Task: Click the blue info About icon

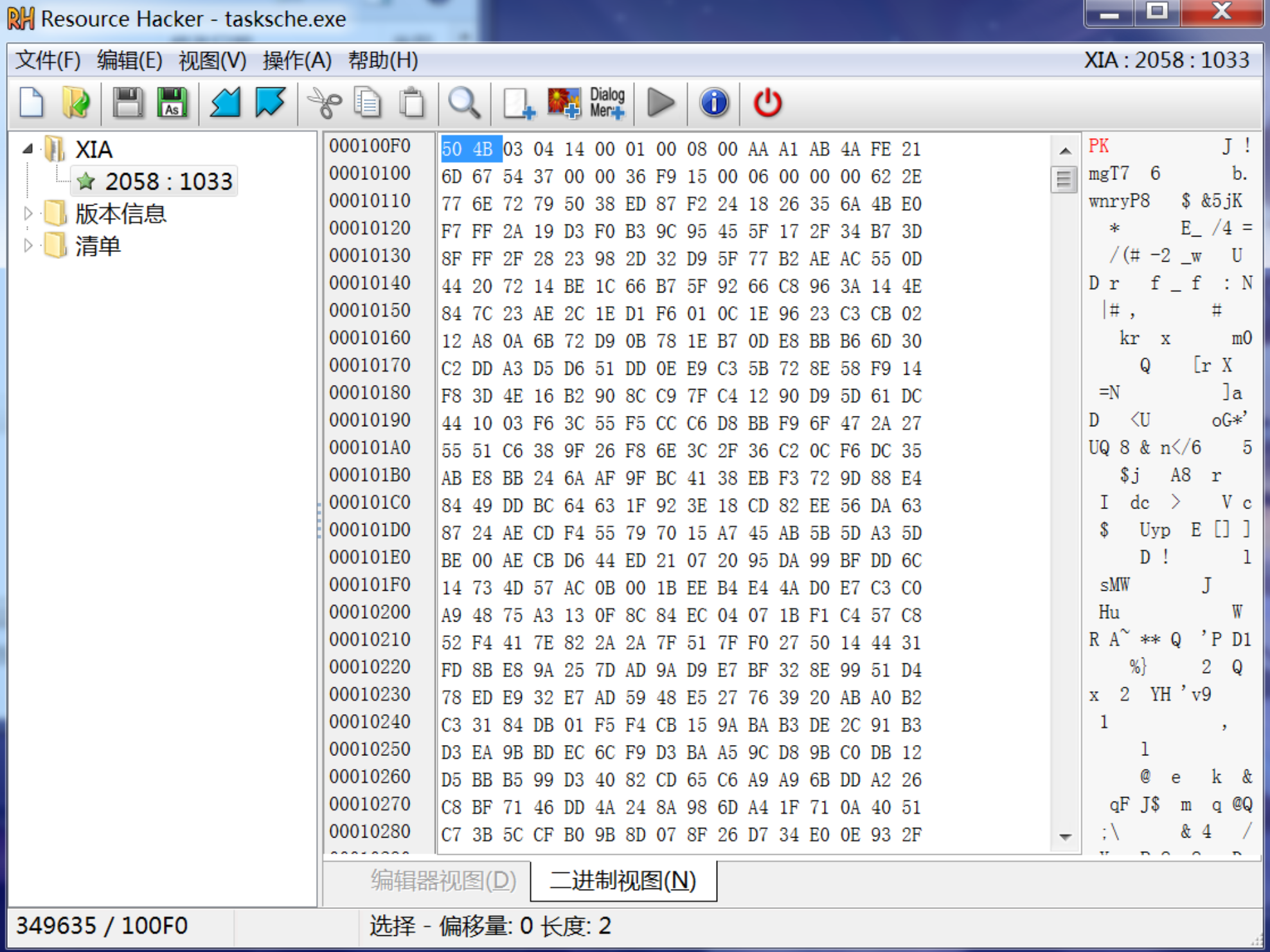Action: [714, 103]
